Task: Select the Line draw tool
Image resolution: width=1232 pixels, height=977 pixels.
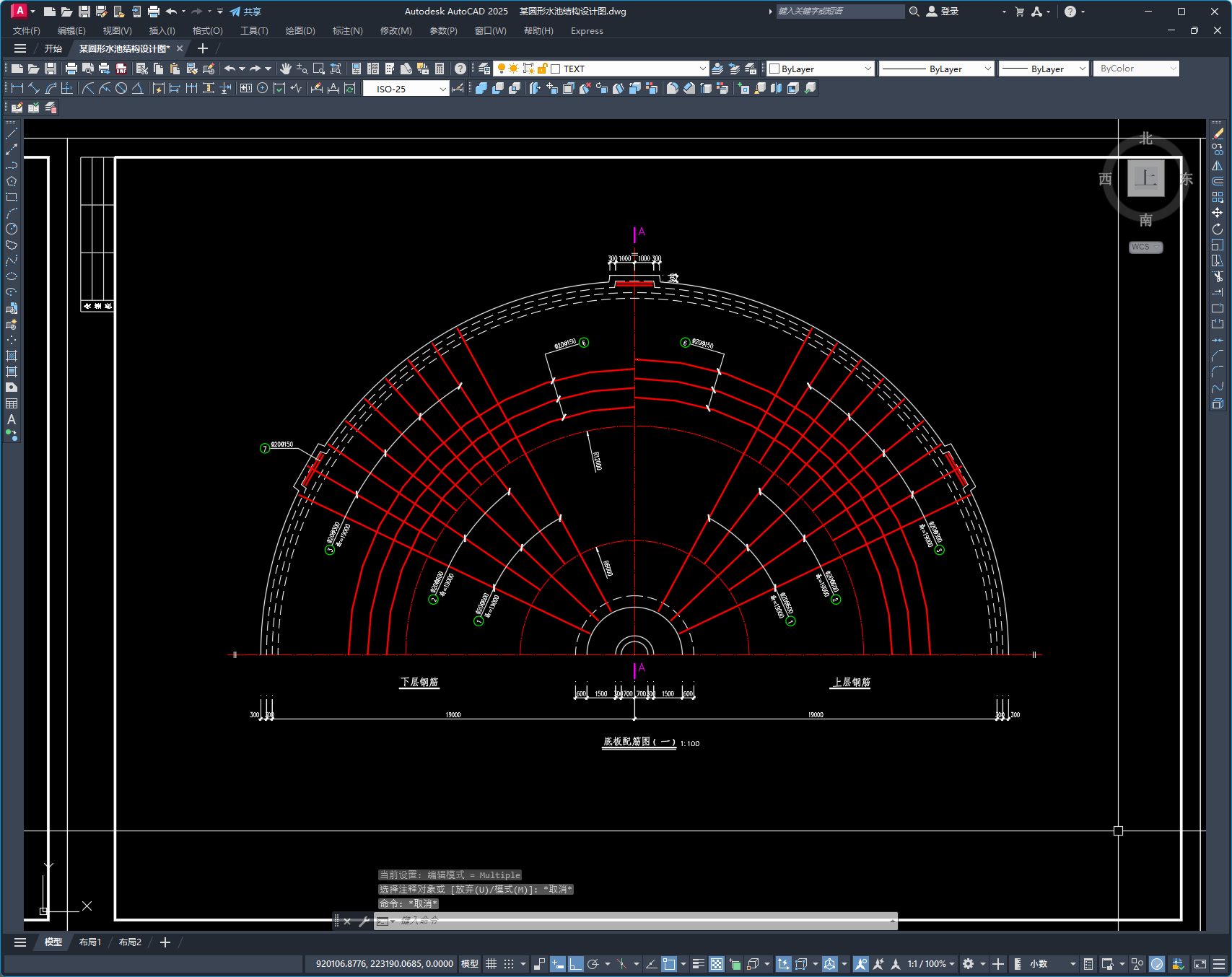Action: (12, 133)
